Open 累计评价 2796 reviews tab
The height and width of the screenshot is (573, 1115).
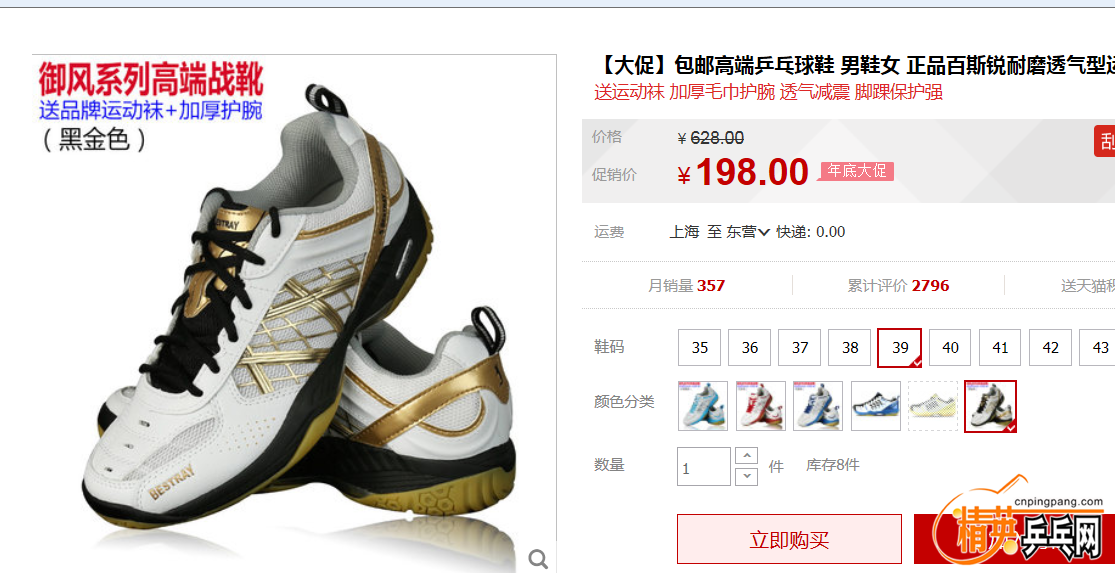pos(898,286)
